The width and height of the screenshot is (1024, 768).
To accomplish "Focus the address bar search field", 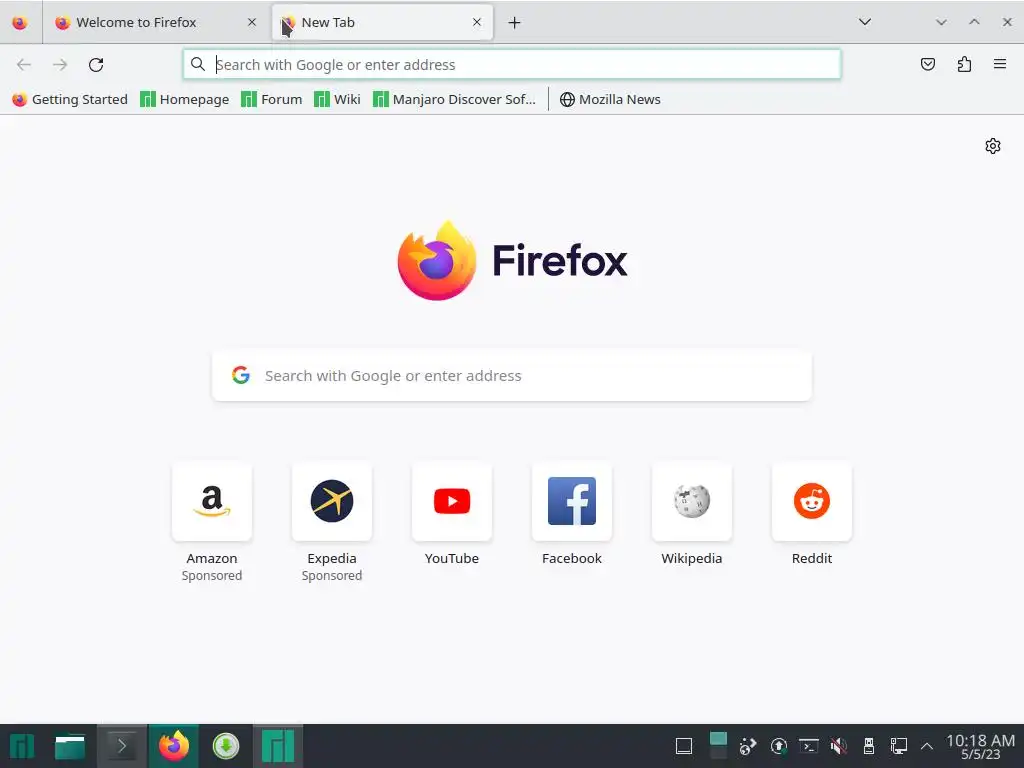I will click(512, 65).
